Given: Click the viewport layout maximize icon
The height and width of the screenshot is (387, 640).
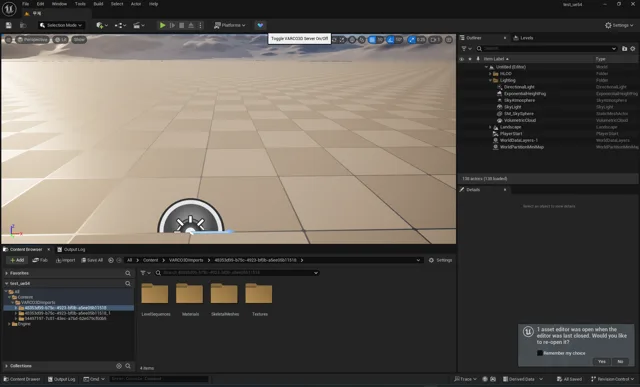Looking at the screenshot, I should [449, 40].
